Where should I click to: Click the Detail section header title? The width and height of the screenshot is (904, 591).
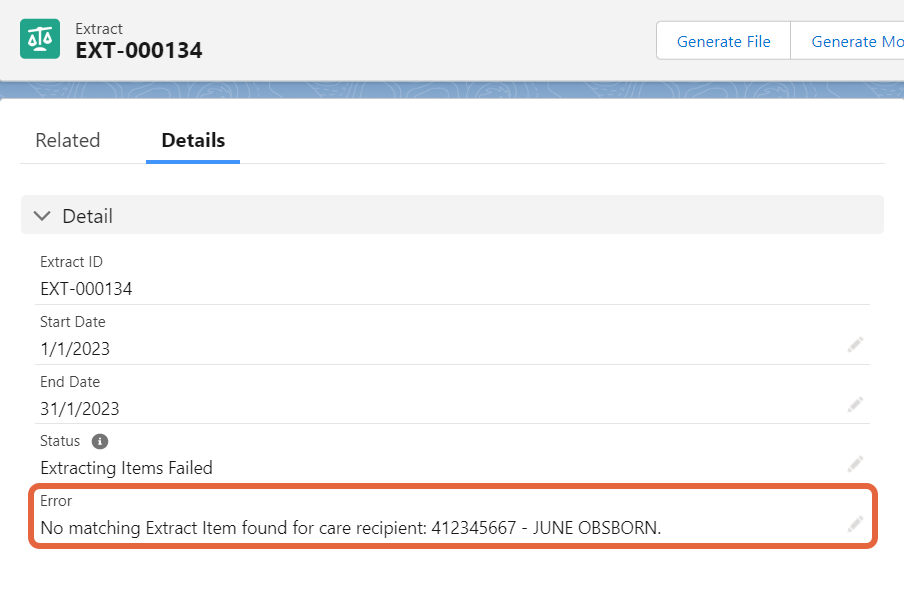coord(88,216)
